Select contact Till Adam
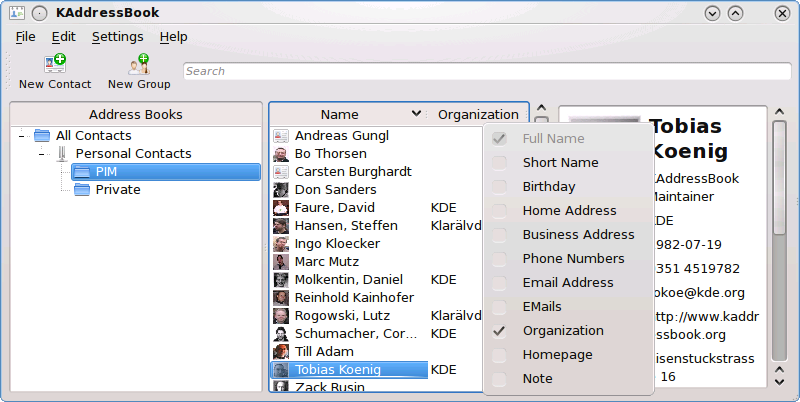 click(x=324, y=351)
